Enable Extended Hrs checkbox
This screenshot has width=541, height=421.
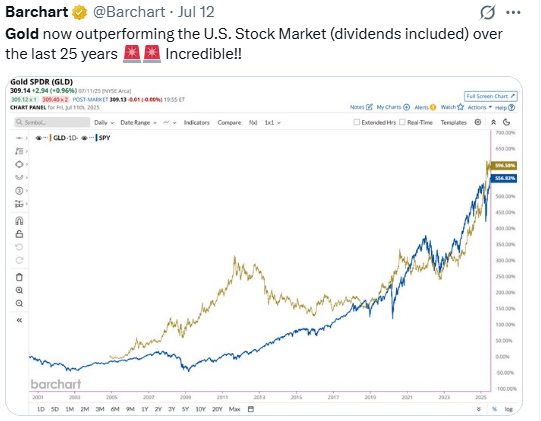point(357,122)
